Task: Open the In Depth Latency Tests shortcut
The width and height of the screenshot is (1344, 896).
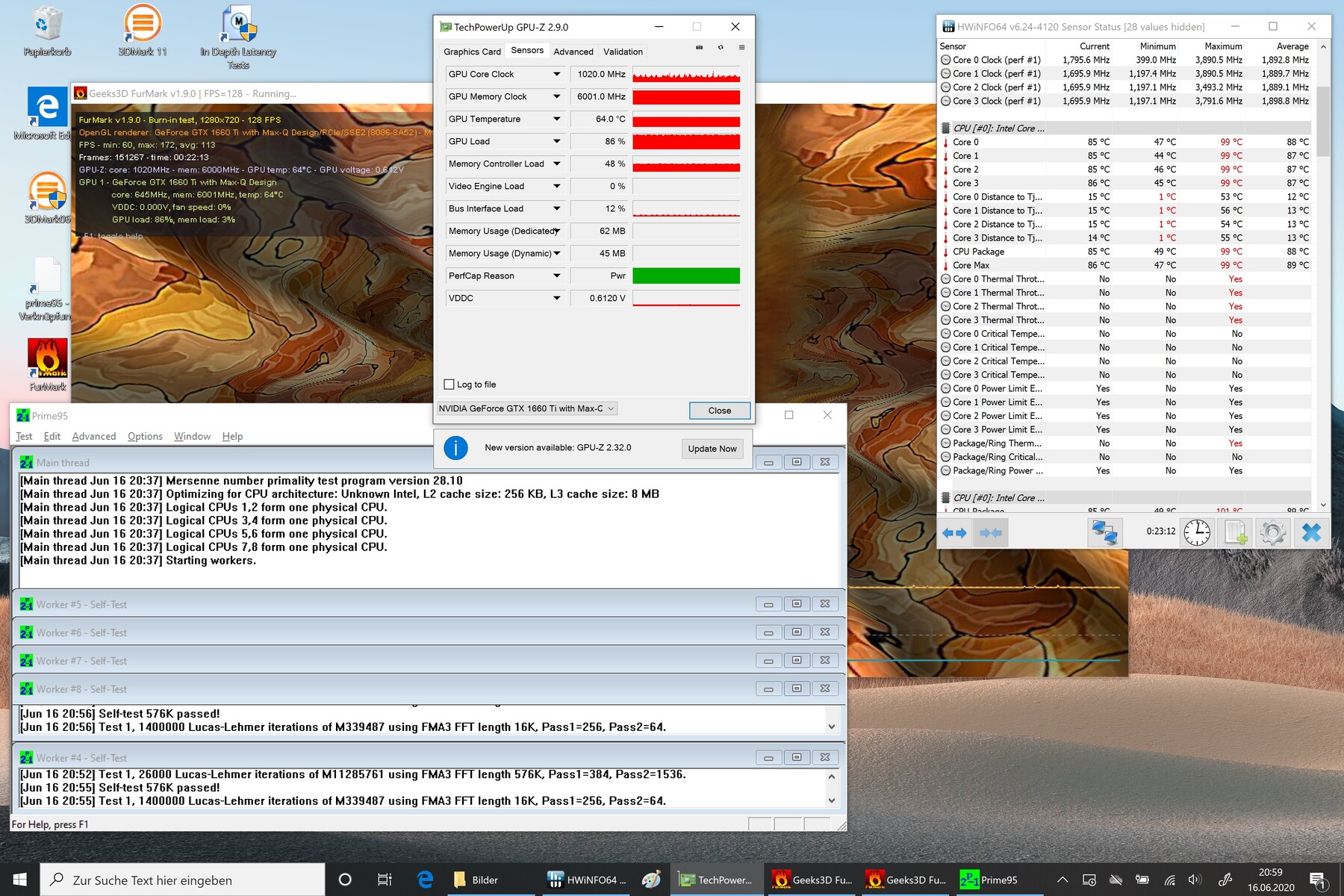Action: coord(238,37)
